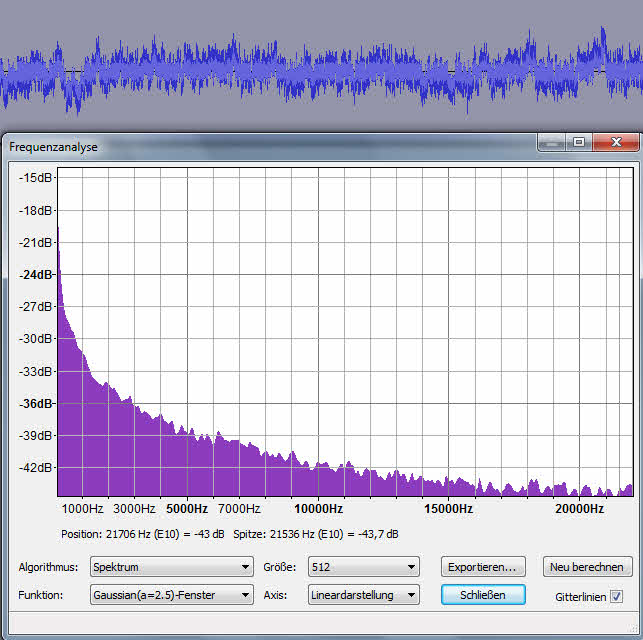Click the Funktion label
Screen dimensions: 643x640
[41, 595]
